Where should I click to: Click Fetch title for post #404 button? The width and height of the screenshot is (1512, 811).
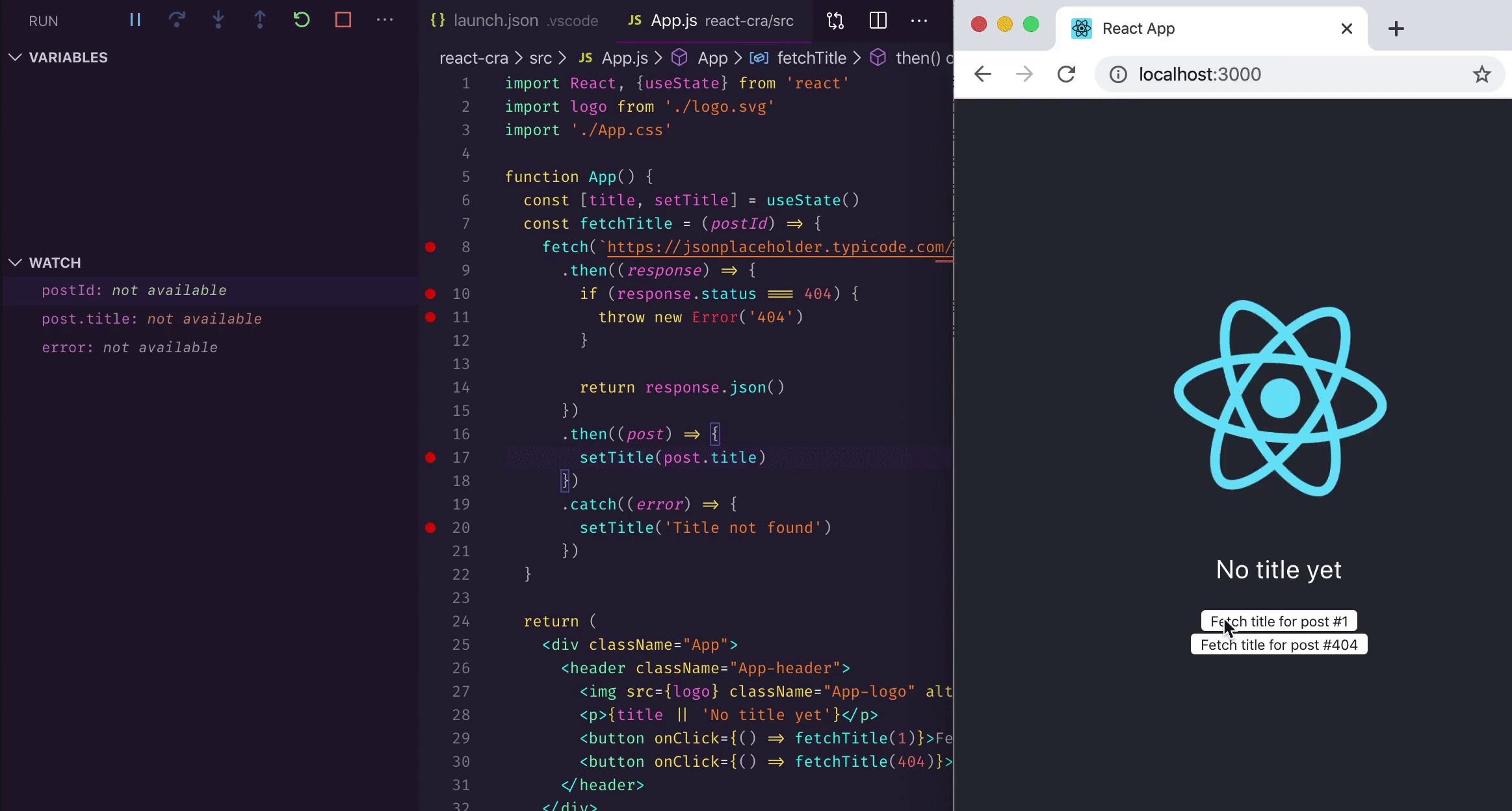click(x=1279, y=645)
